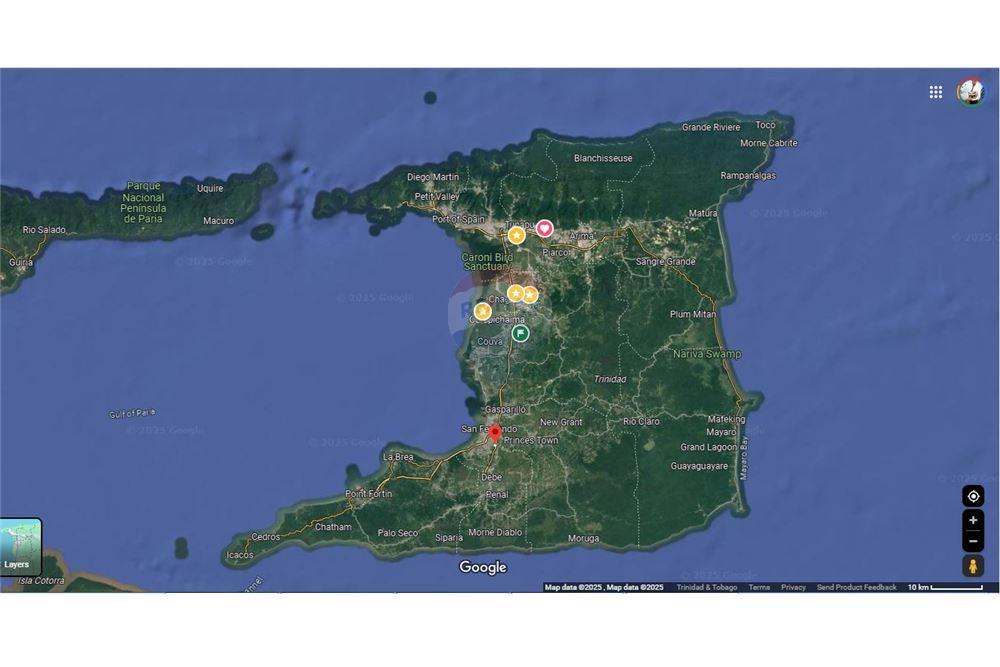
Task: Select the star marker near Carlsen Field
Action: pos(530,295)
